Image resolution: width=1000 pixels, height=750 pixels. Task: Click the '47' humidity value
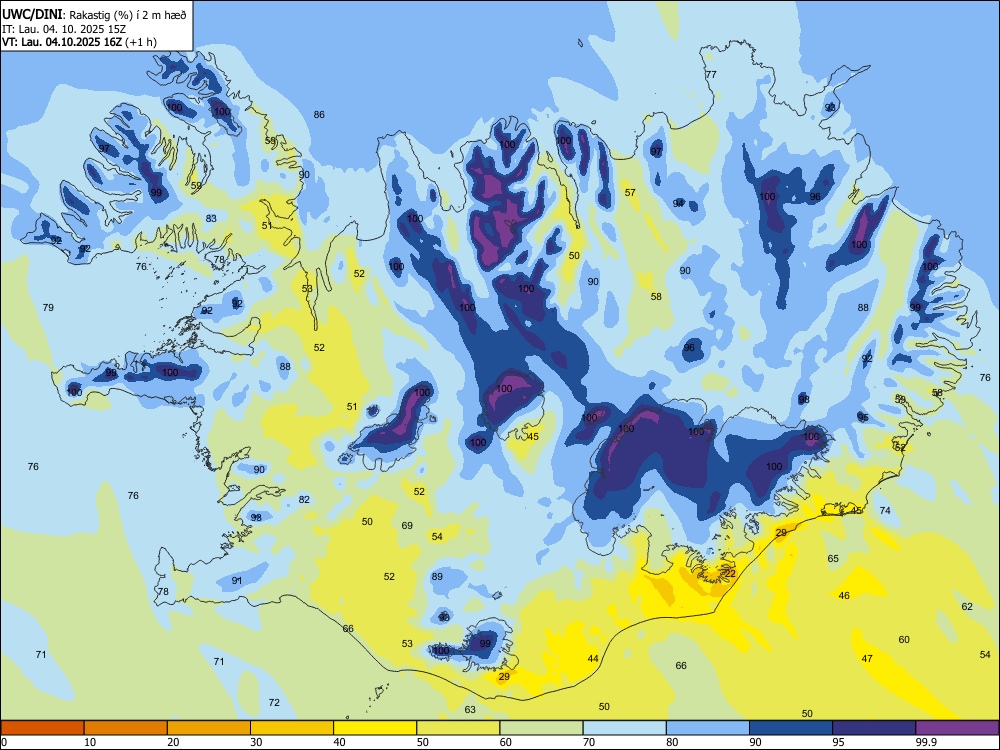(867, 658)
